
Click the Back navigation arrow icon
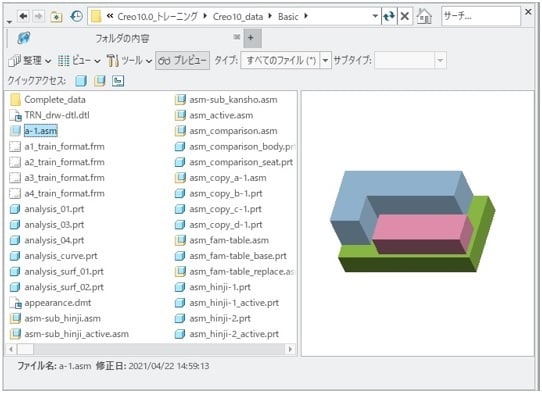24,16
